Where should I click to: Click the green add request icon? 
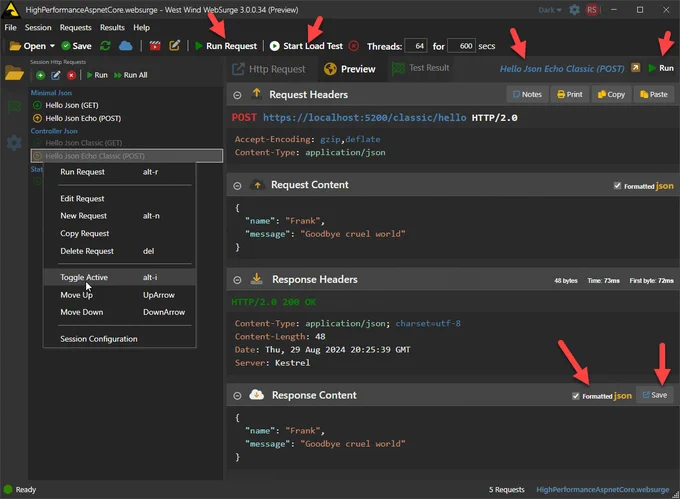pyautogui.click(x=40, y=75)
